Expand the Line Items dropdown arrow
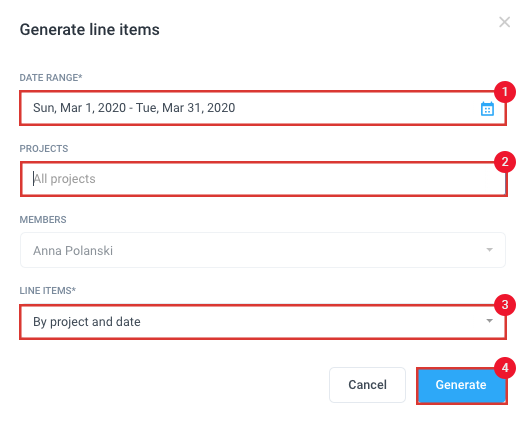 click(490, 321)
